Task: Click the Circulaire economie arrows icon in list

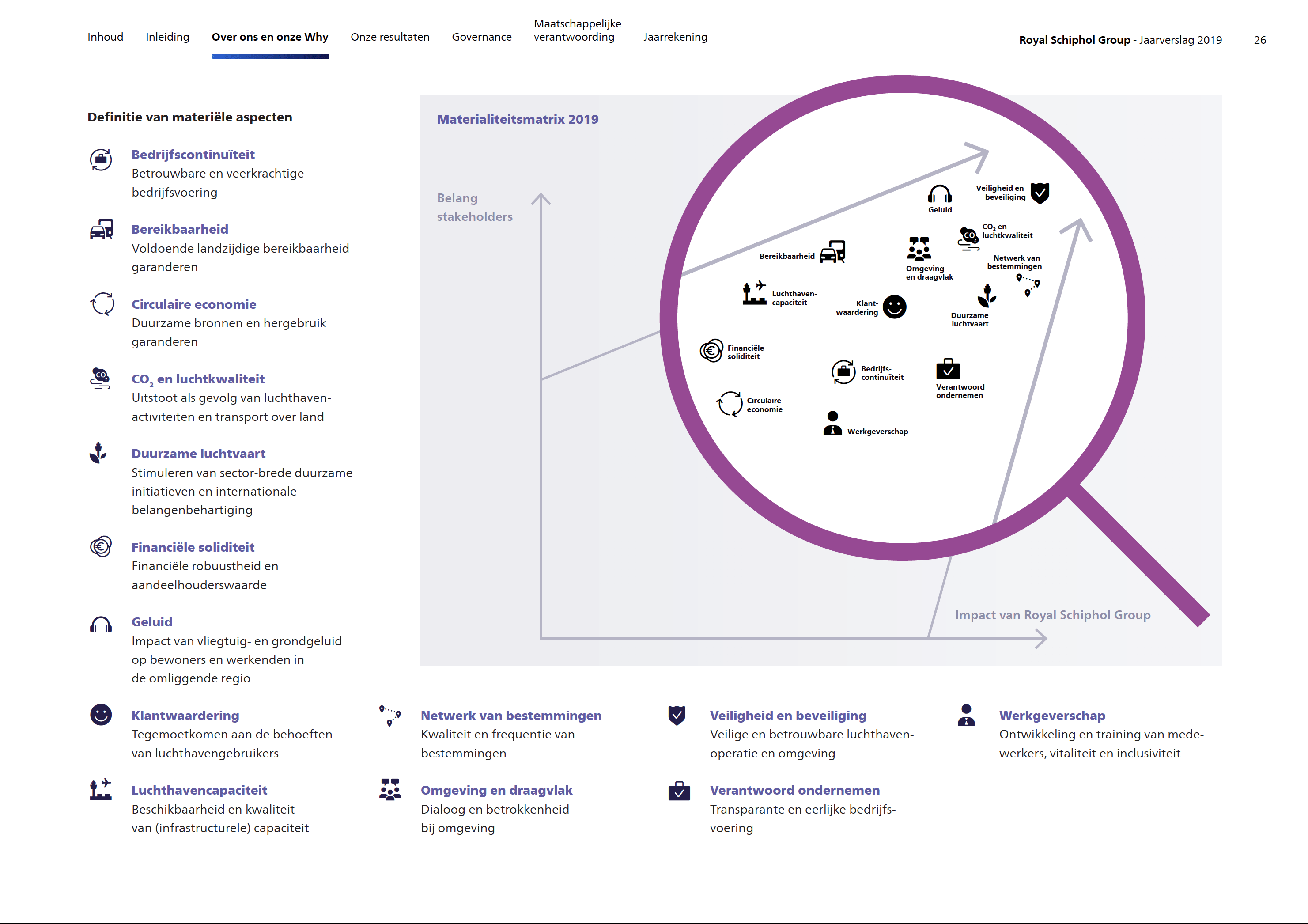Action: pyautogui.click(x=102, y=303)
